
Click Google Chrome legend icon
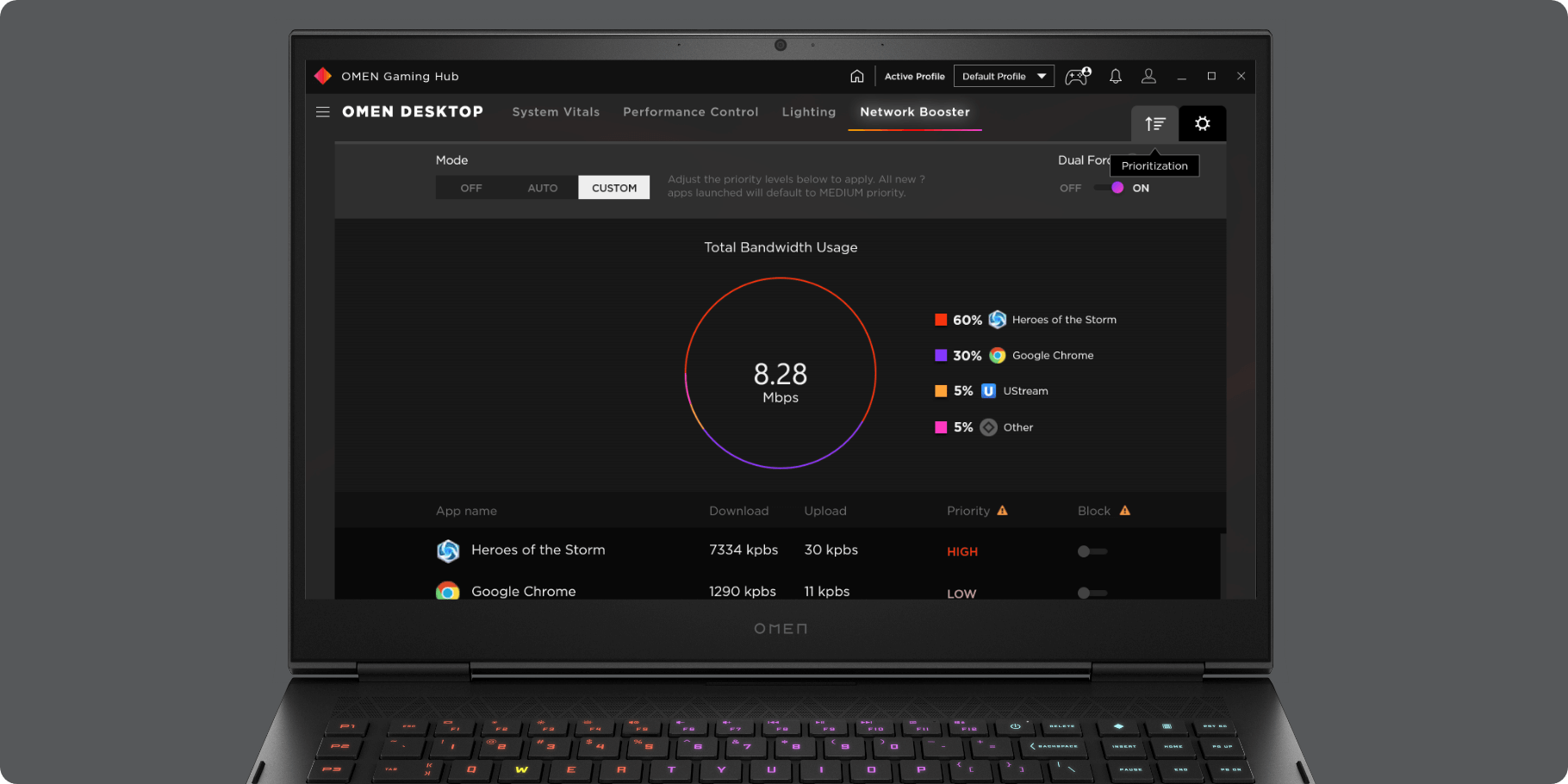(998, 355)
